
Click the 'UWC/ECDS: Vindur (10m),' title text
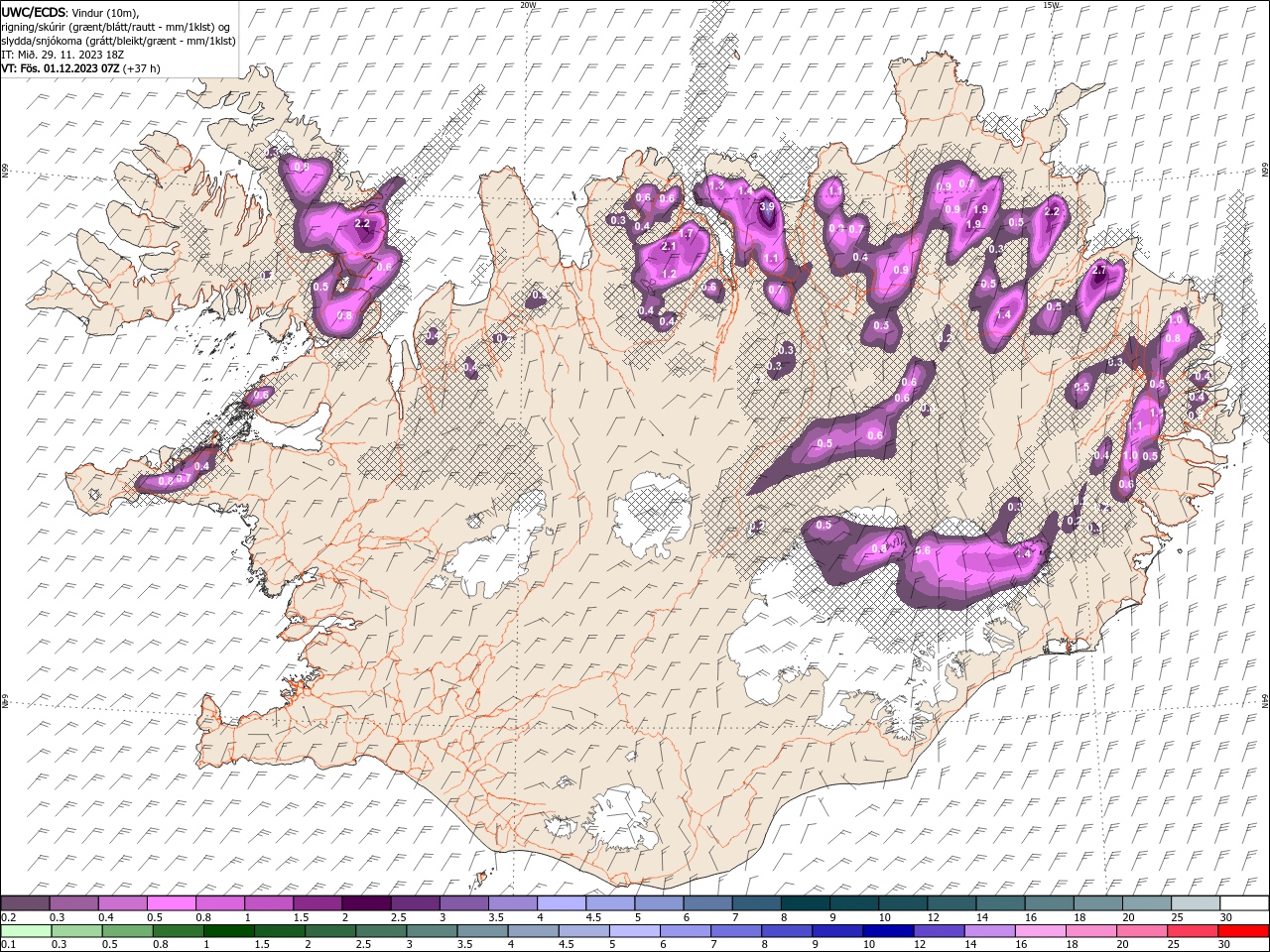point(71,12)
